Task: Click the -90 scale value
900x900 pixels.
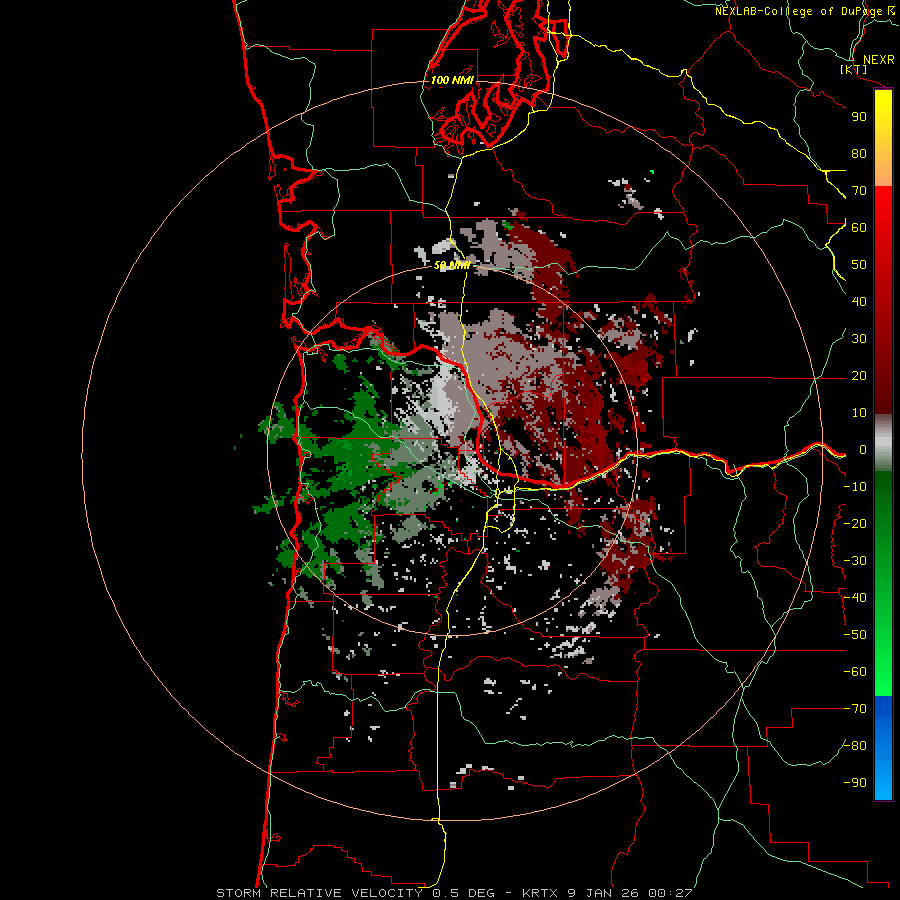Action: point(855,783)
